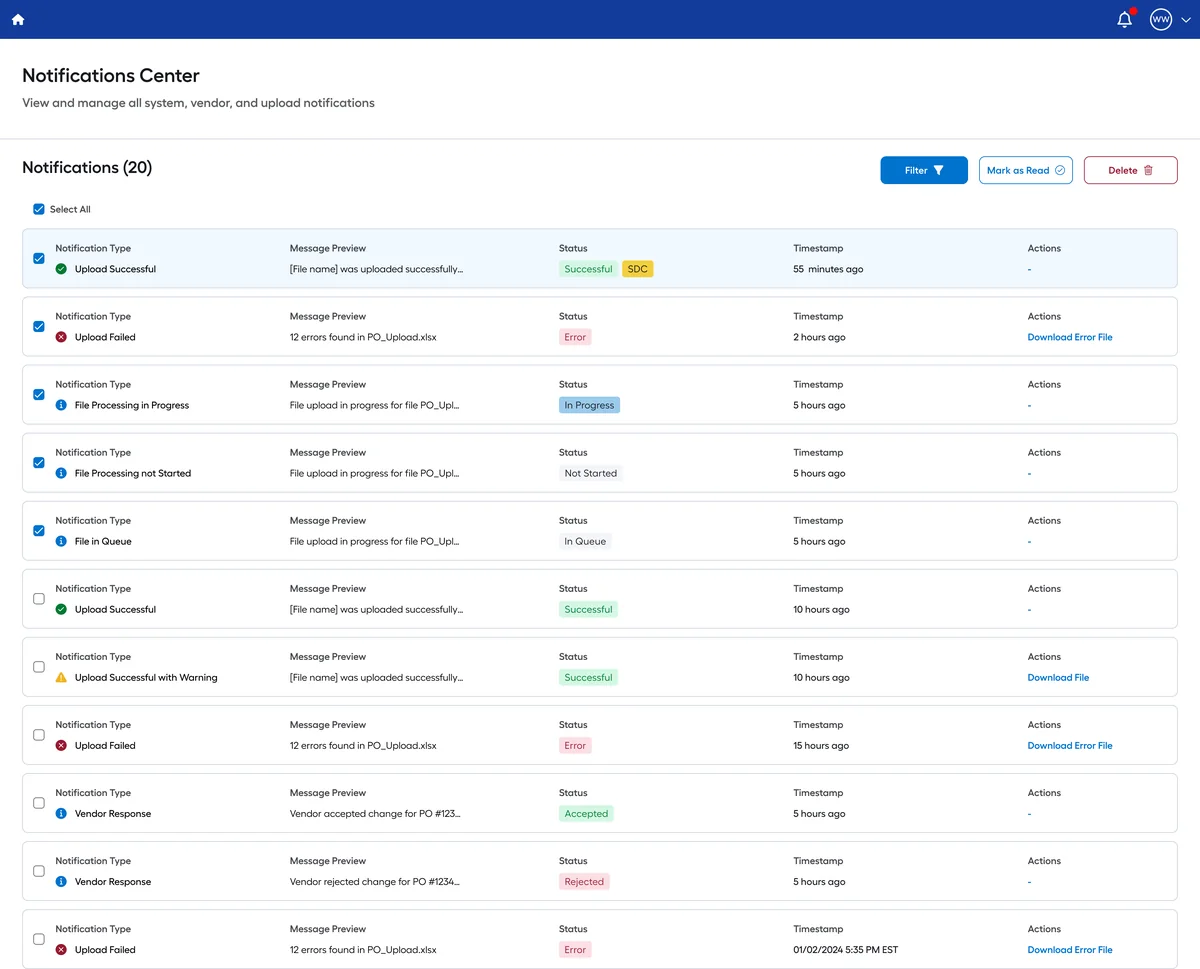
Task: Click info icon of rejected Vendor Response
Action: [61, 881]
